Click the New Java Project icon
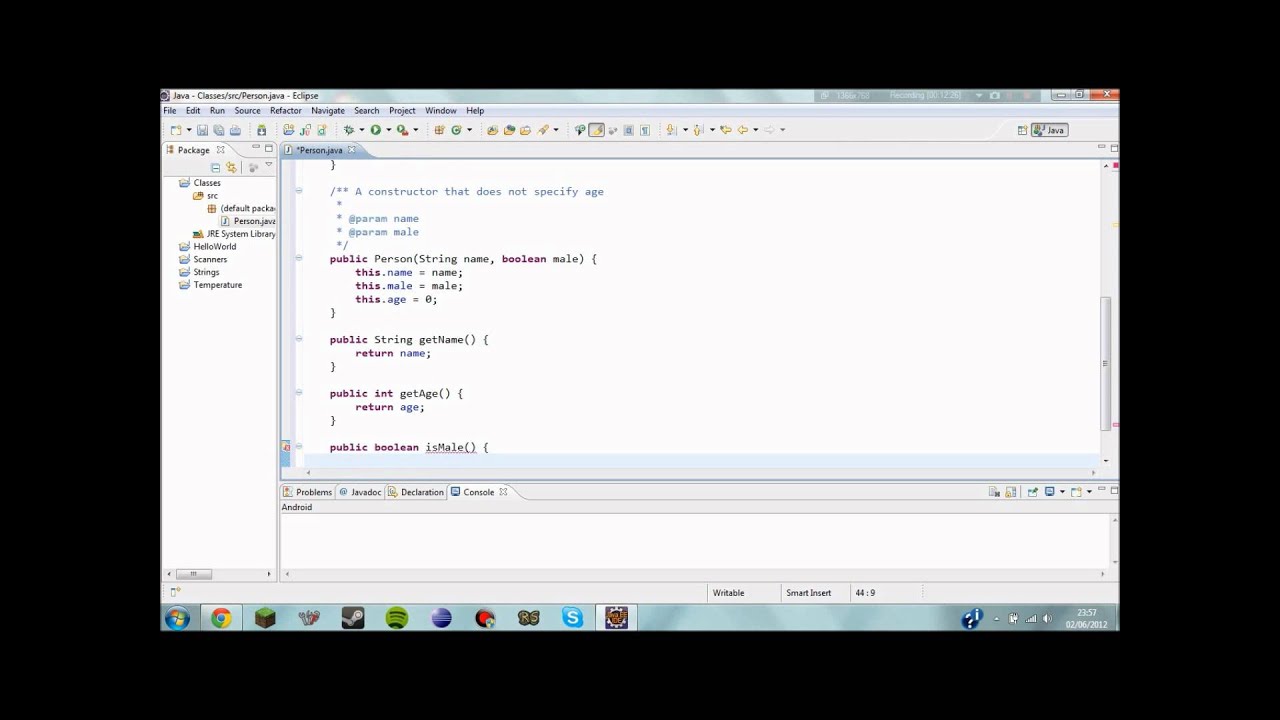The height and width of the screenshot is (720, 1280). click(x=289, y=130)
